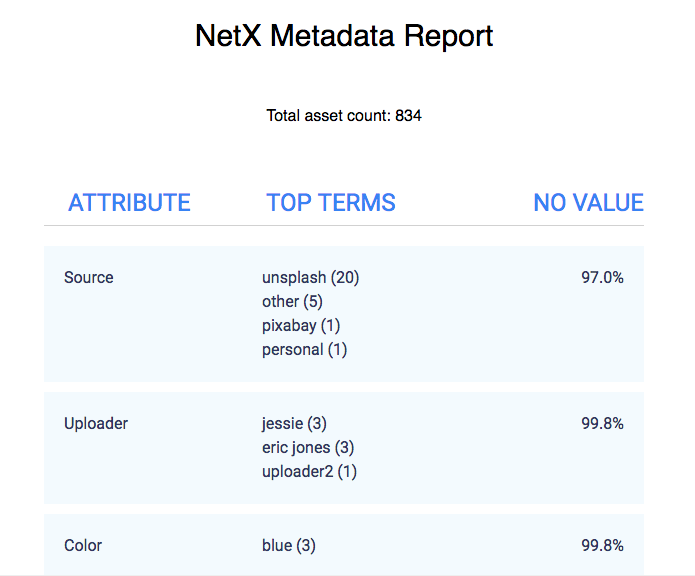
Task: Click the Uploader 99.8% no-value figure
Action: (602, 424)
